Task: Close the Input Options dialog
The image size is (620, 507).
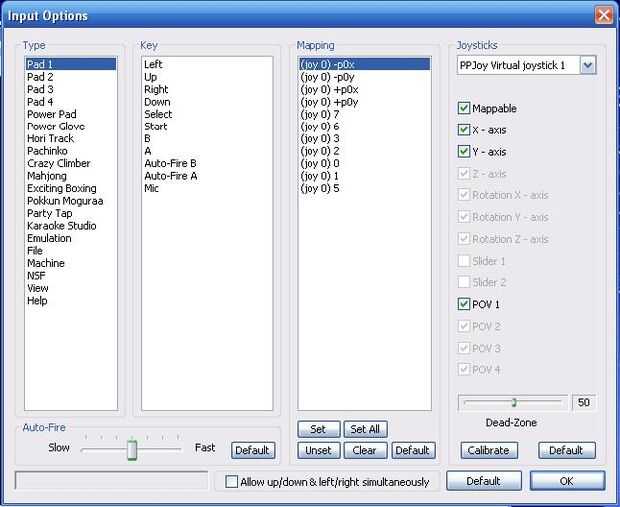Action: (604, 15)
